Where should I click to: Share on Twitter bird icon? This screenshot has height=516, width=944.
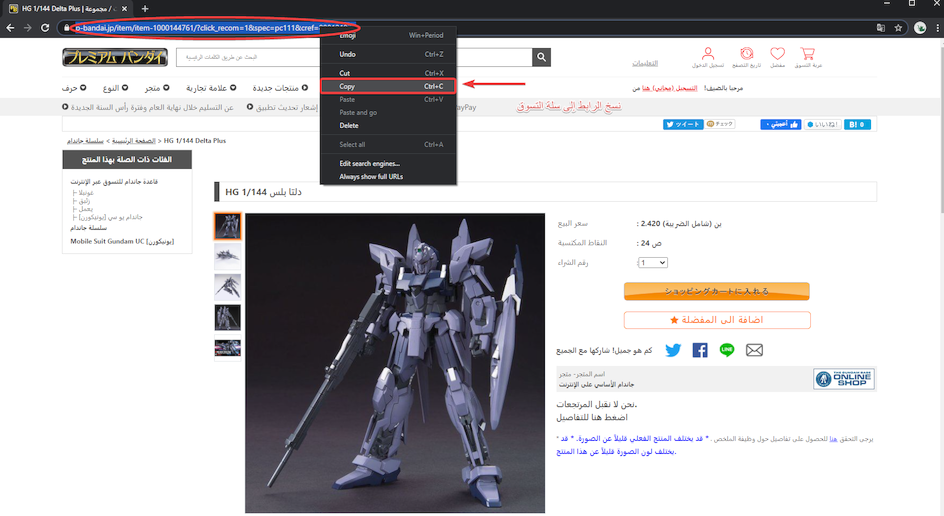[673, 350]
